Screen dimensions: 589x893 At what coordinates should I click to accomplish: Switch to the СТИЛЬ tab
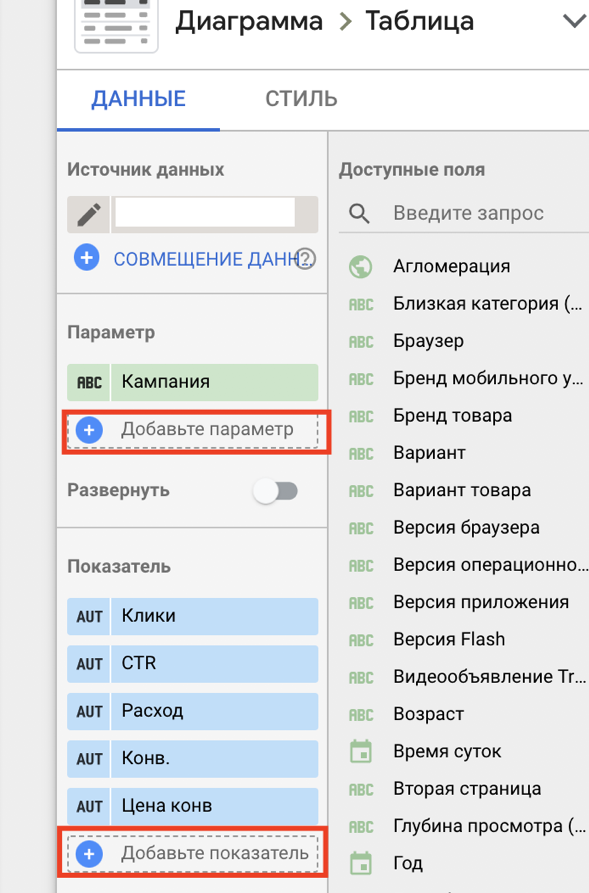pyautogui.click(x=301, y=99)
